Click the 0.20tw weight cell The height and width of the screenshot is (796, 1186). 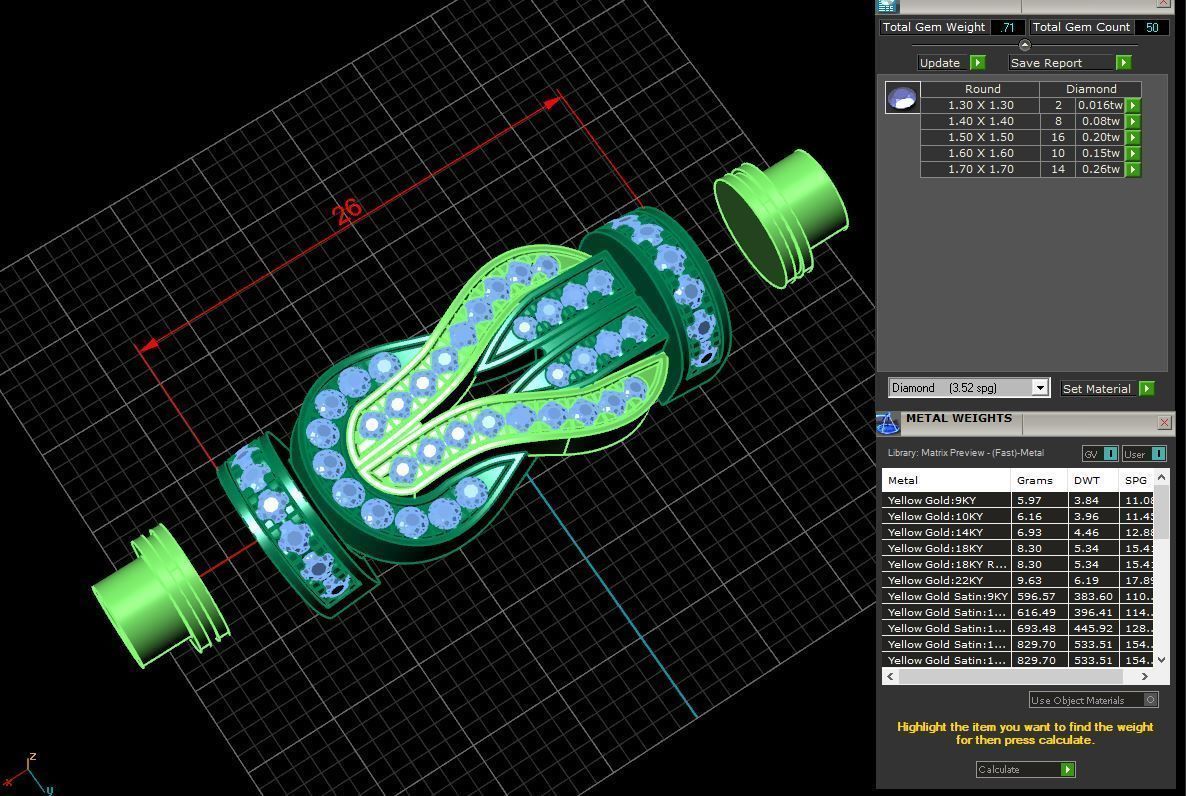1101,137
